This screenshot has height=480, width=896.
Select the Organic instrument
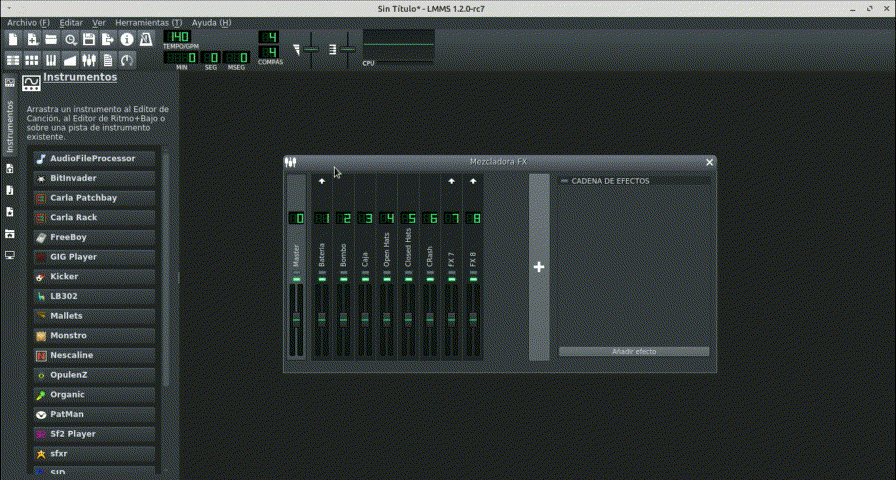click(x=94, y=395)
